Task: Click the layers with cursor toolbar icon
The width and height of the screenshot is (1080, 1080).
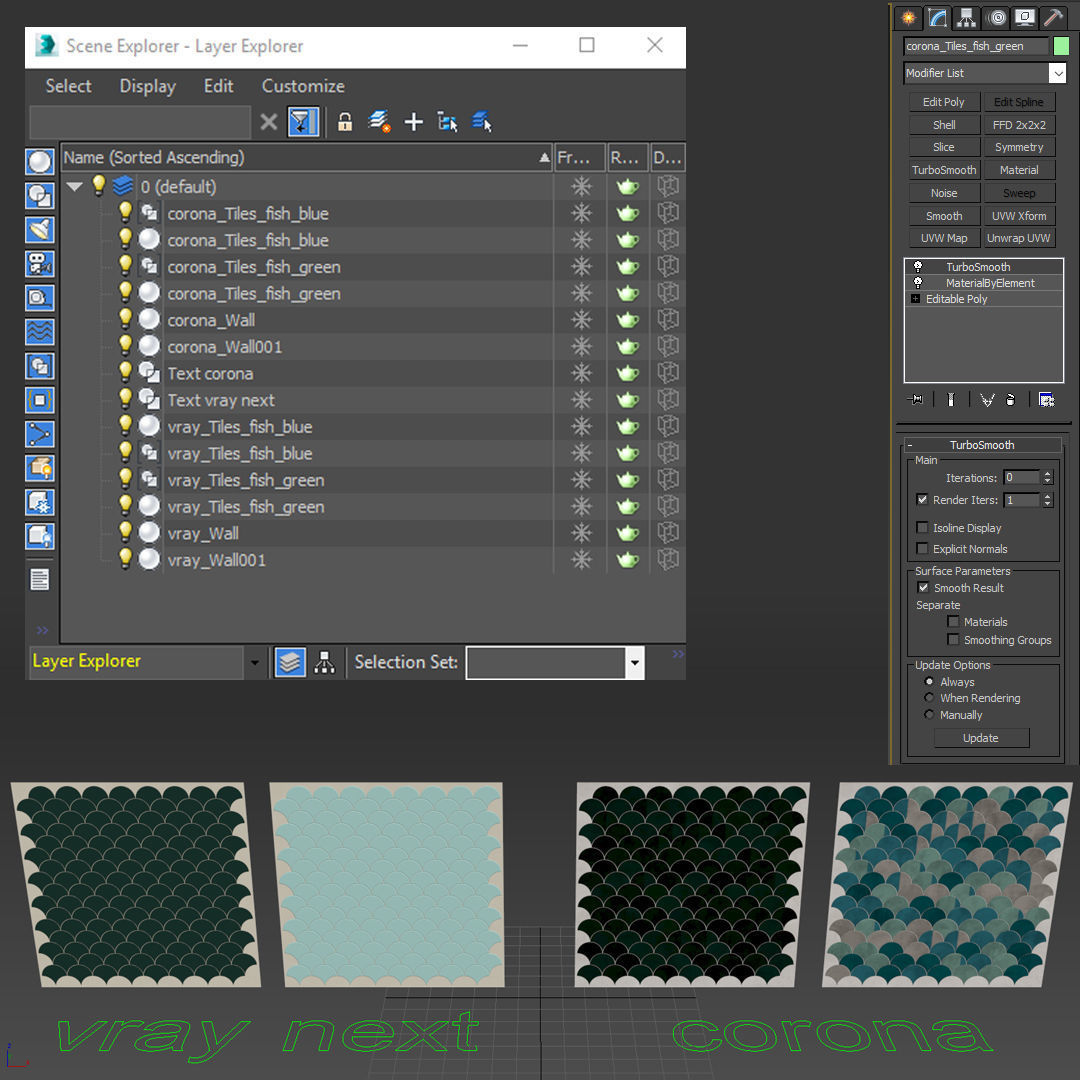Action: 482,122
